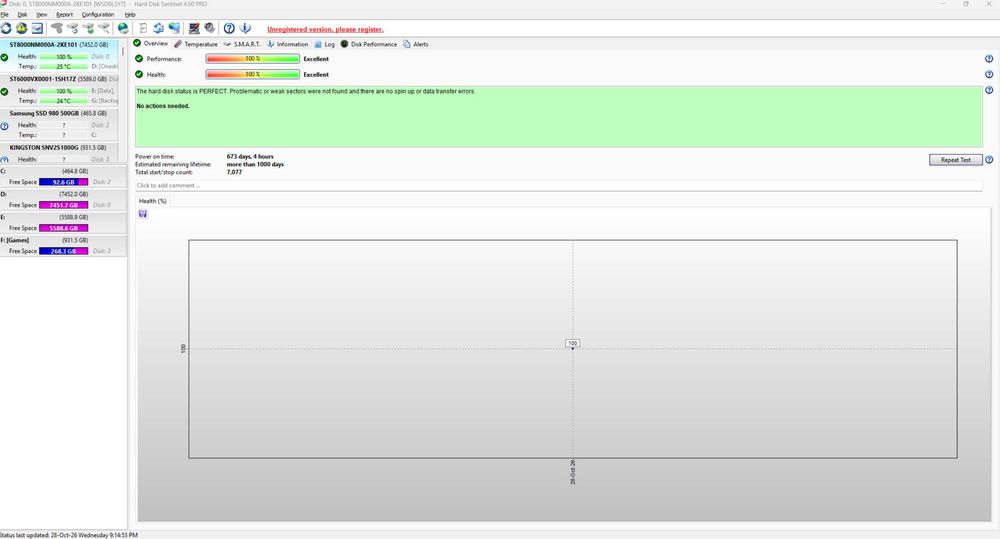Click the C: free space 92.6 GB bar
Image resolution: width=1000 pixels, height=539 pixels.
coord(64,182)
